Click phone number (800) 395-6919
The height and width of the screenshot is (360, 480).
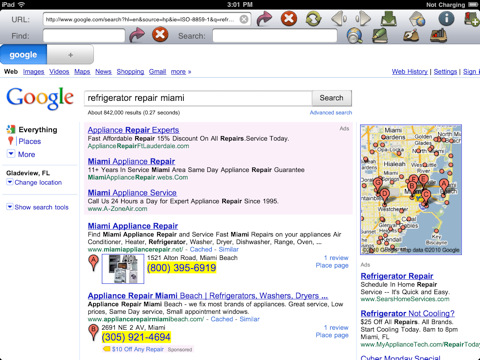(182, 268)
